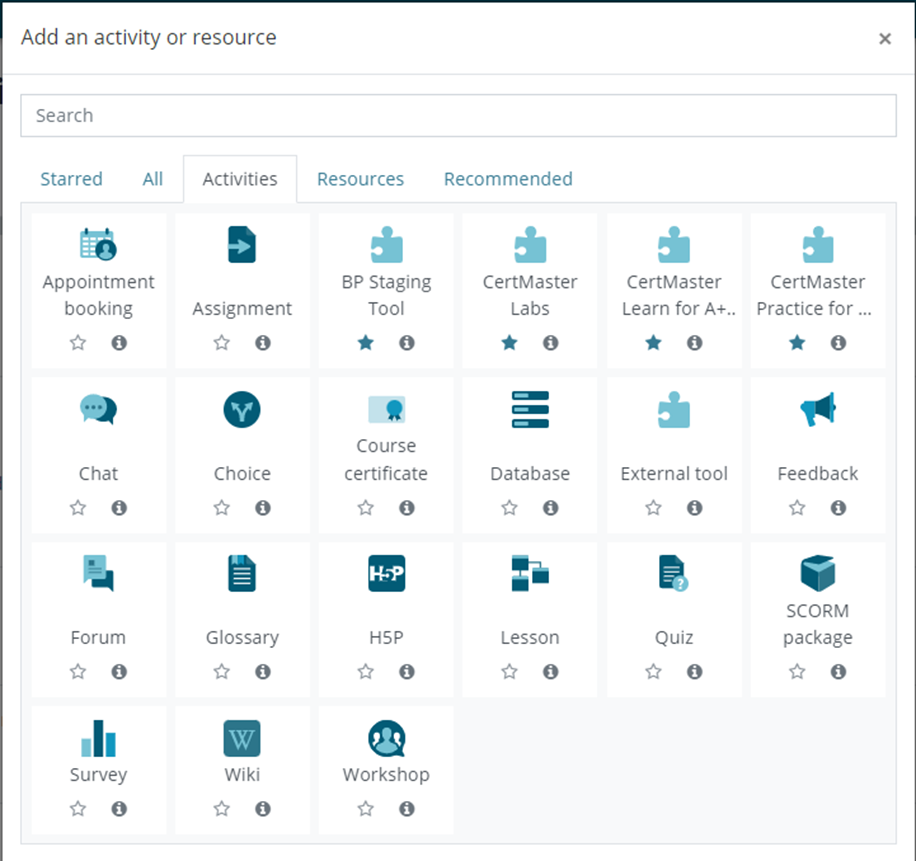This screenshot has width=916, height=861.
Task: Show info for the Chat activity
Action: [x=119, y=508]
